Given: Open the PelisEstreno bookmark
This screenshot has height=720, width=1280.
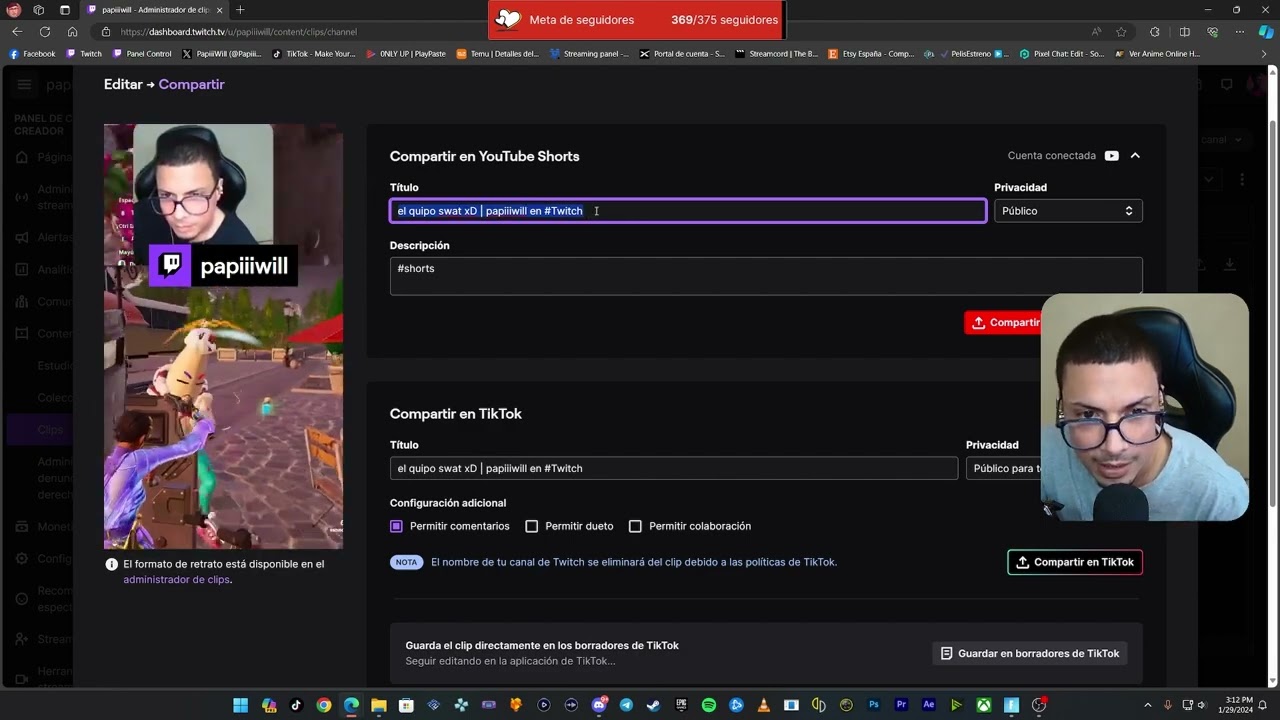Looking at the screenshot, I should point(967,54).
